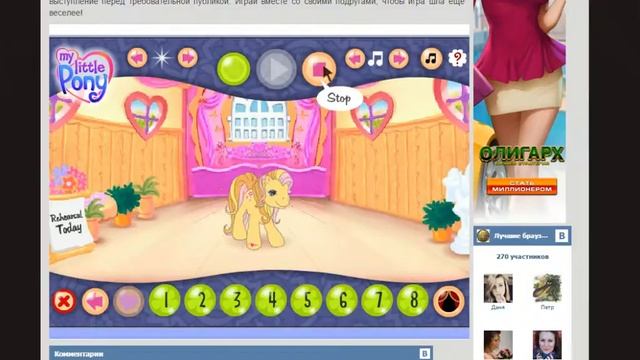This screenshot has height=360, width=640.
Task: Click the pink back arrow button
Action: pos(95,302)
